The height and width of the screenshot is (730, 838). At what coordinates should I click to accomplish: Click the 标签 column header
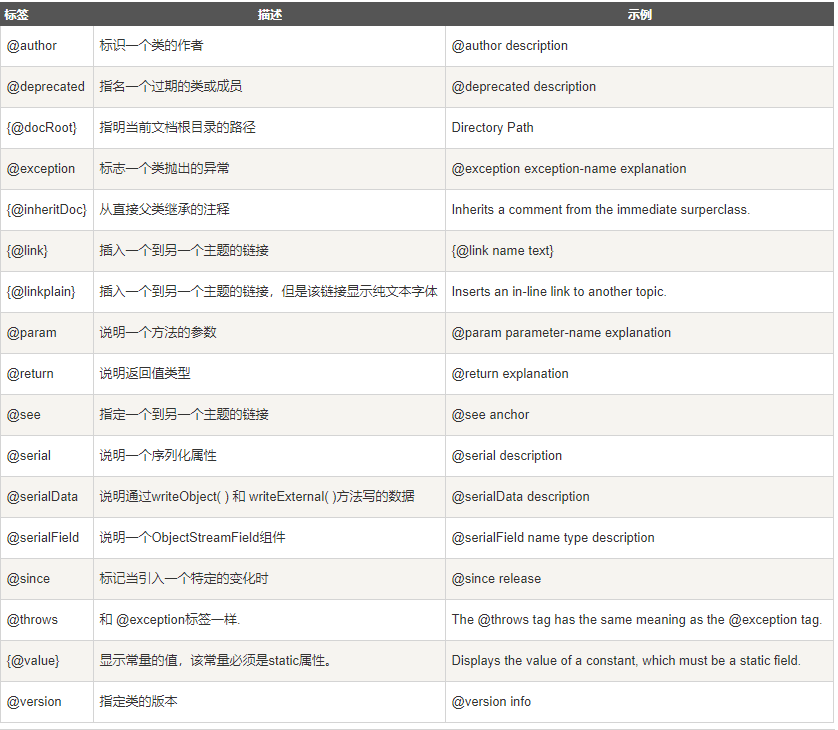tap(22, 13)
